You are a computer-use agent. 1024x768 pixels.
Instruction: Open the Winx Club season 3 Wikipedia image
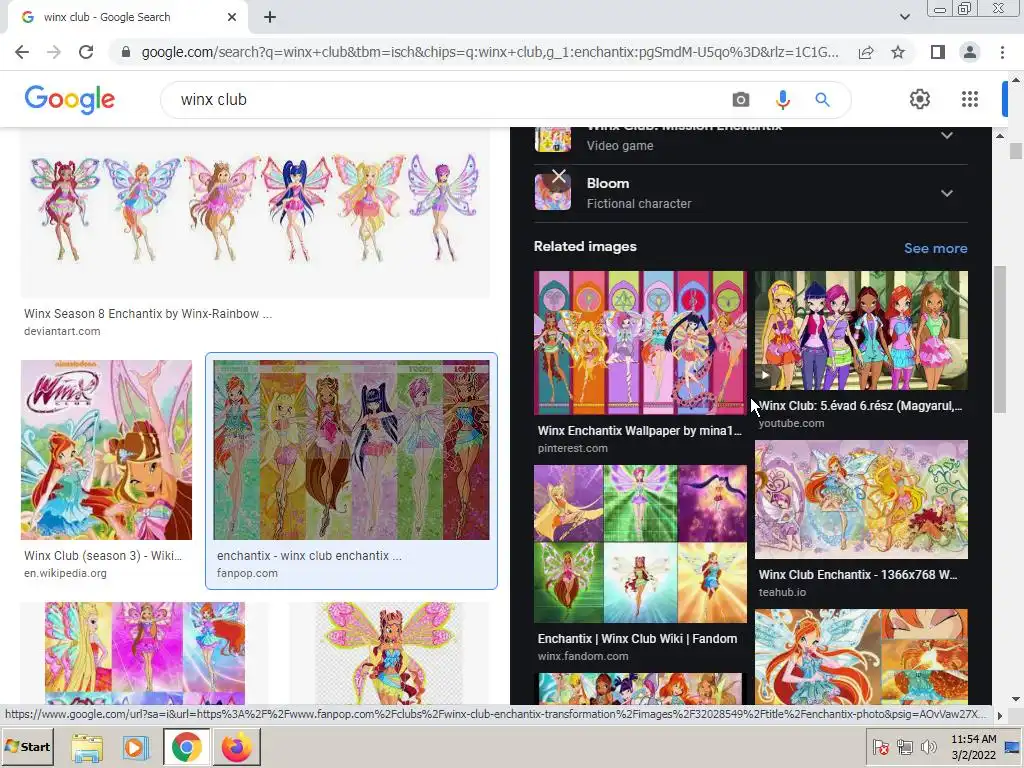106,450
